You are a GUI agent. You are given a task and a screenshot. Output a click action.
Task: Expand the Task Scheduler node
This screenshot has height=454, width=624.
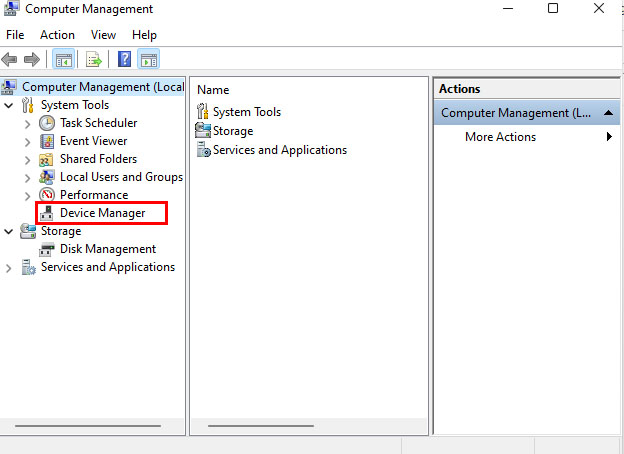coord(27,124)
